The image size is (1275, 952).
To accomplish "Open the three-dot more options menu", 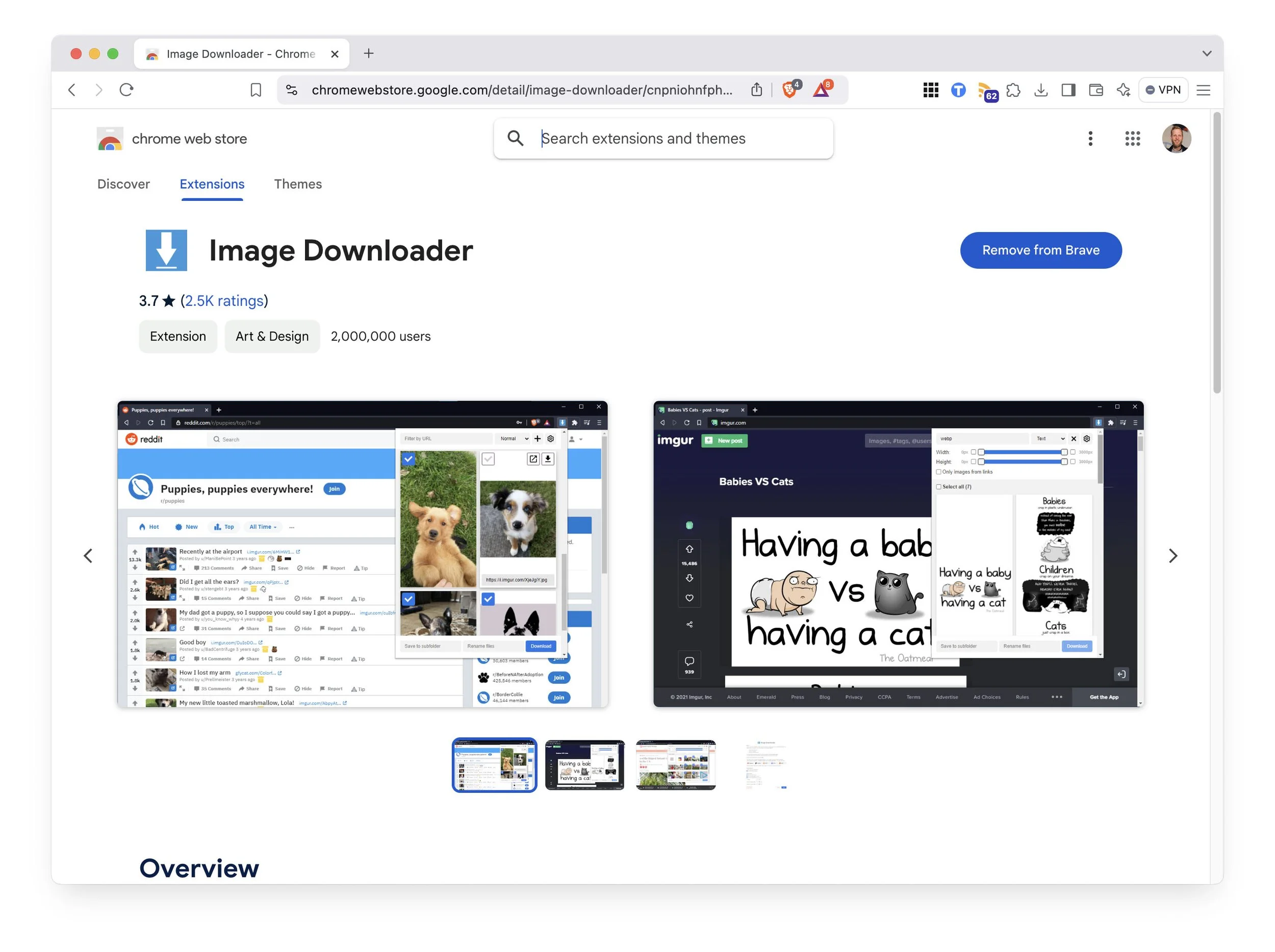I will point(1090,138).
